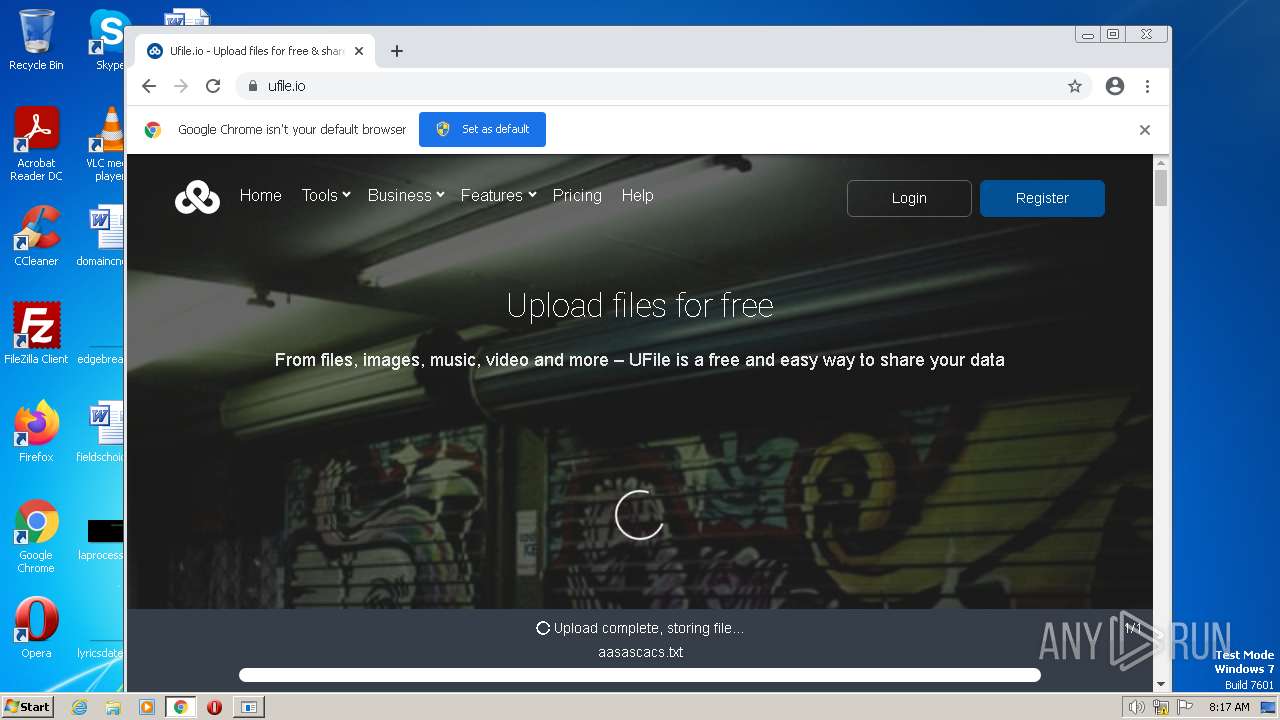
Task: Click the taskbar clock showing 8:17 AM
Action: 1229,707
